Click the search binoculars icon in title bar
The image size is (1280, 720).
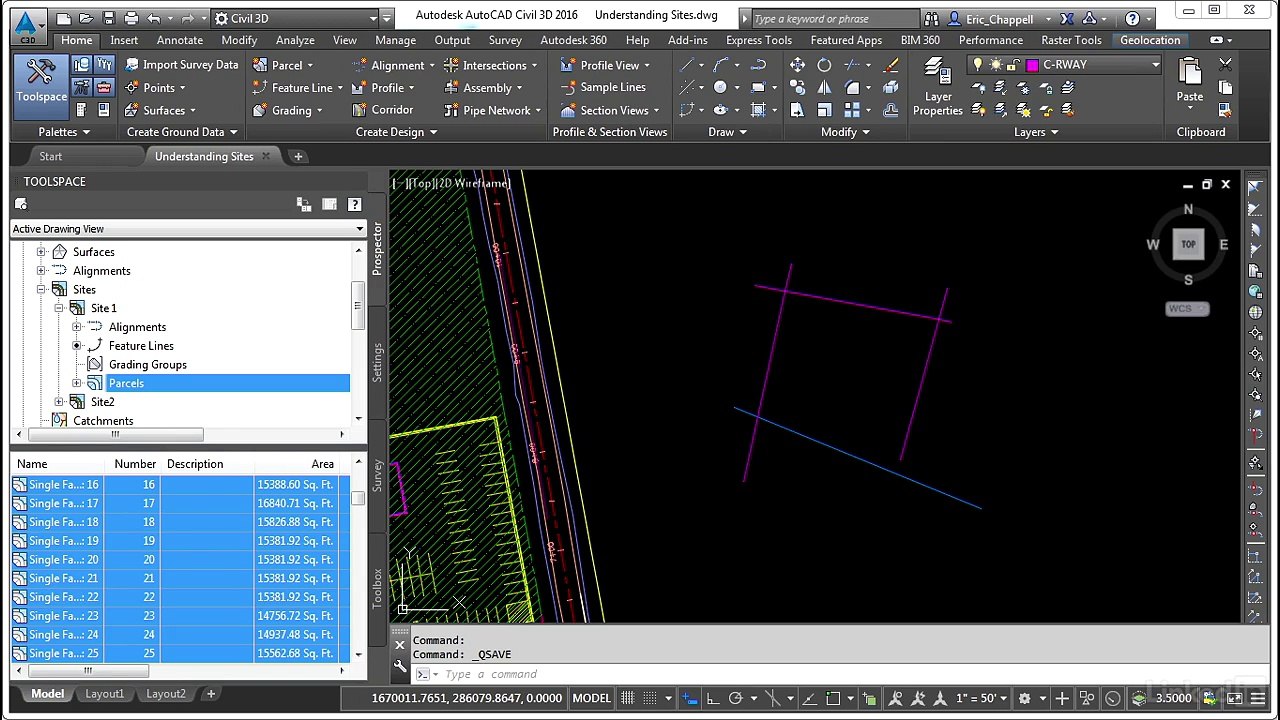coord(932,19)
